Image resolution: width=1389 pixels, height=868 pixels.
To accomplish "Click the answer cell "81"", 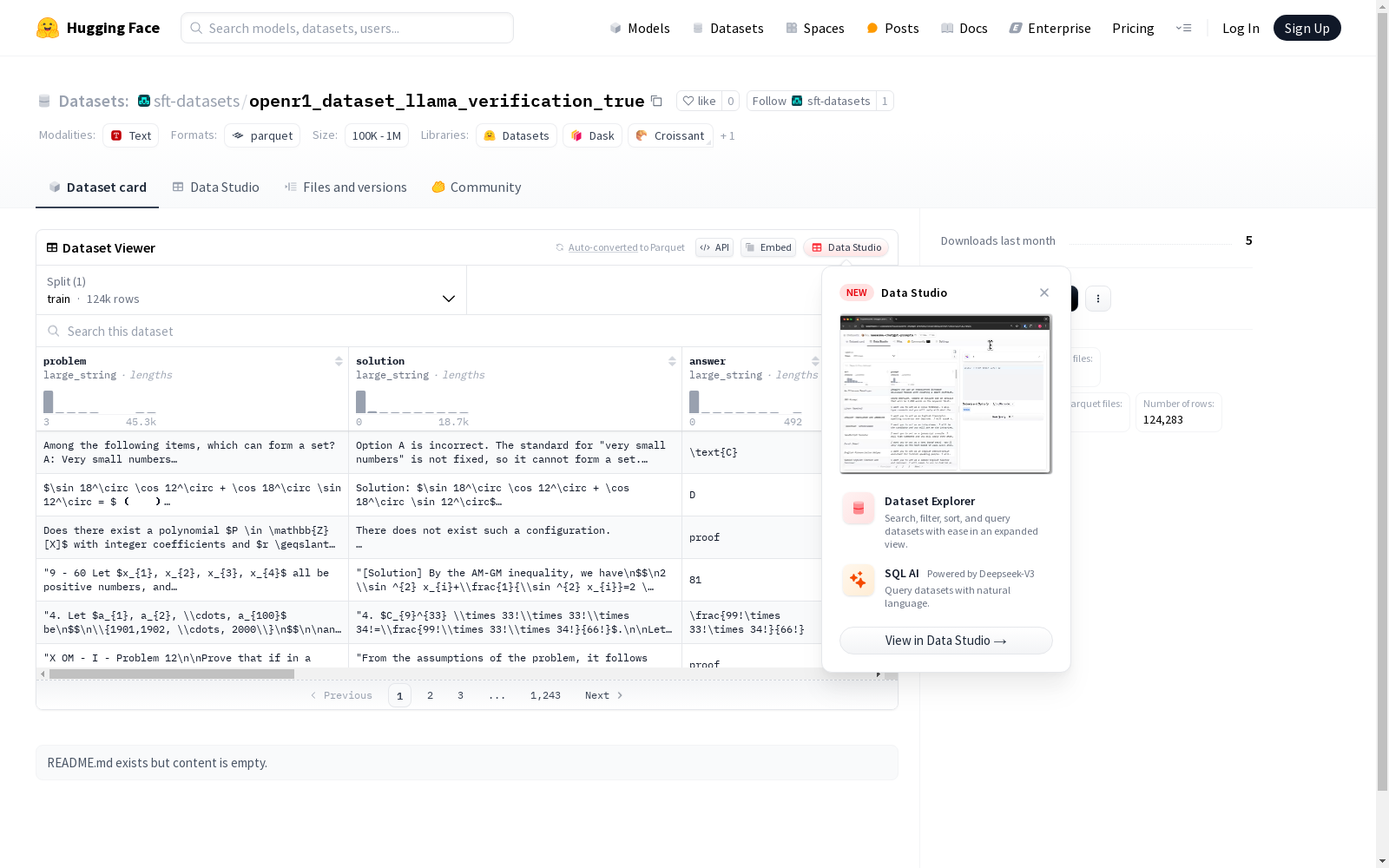I will point(752,580).
